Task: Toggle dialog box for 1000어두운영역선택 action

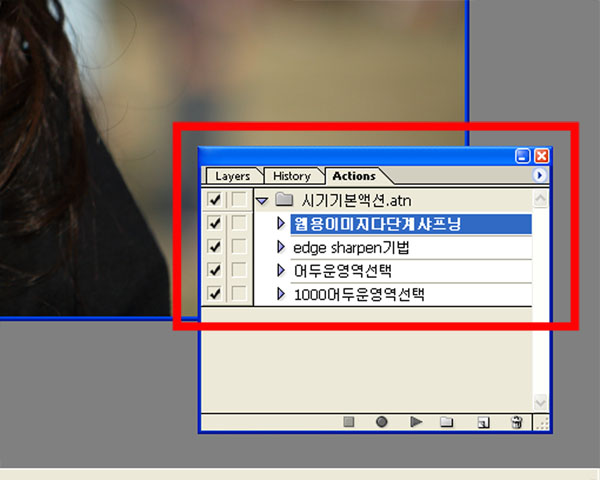Action: [239, 294]
